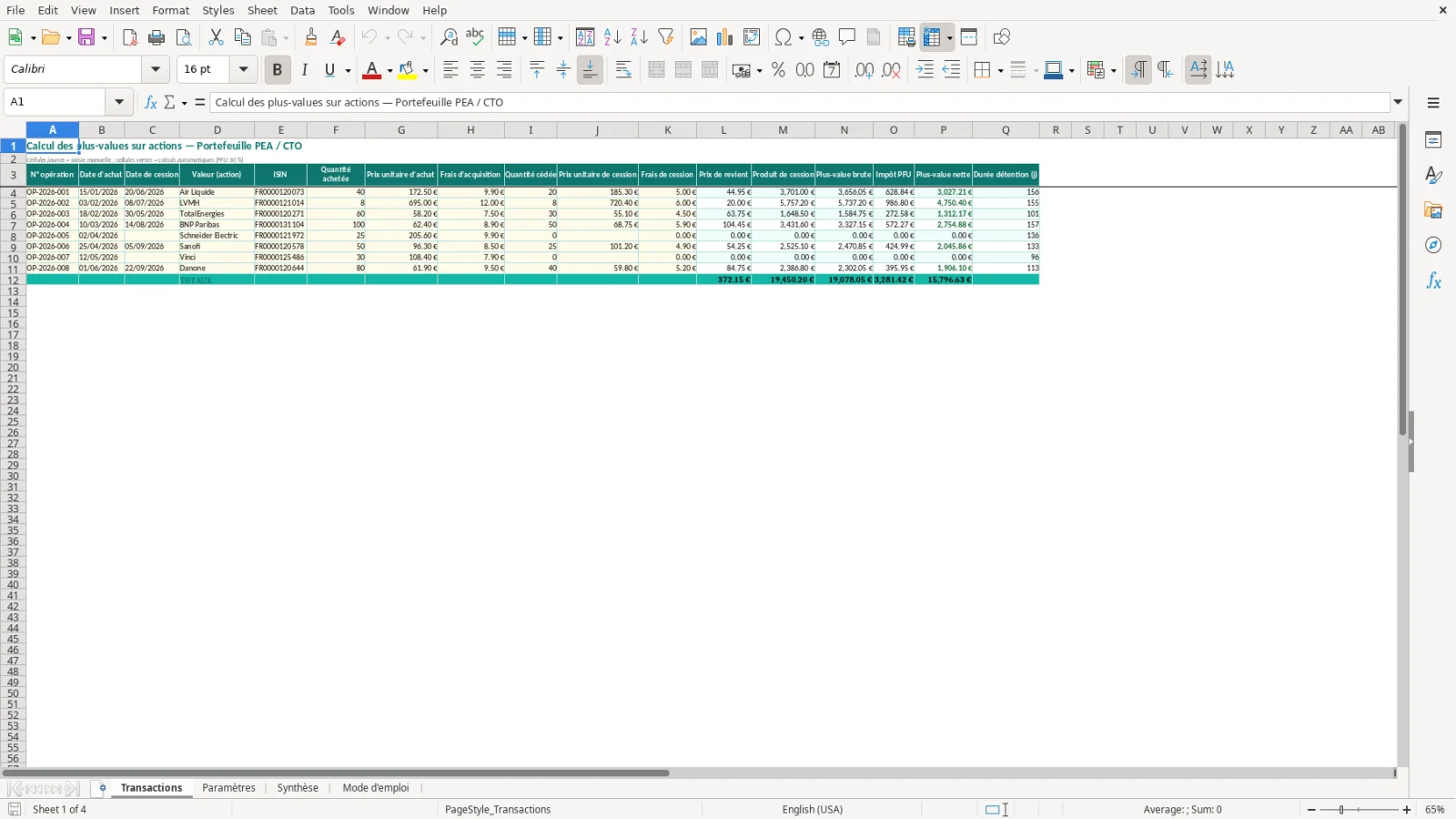Click the Save document icon
Screen dimensions: 1456x819
[86, 37]
